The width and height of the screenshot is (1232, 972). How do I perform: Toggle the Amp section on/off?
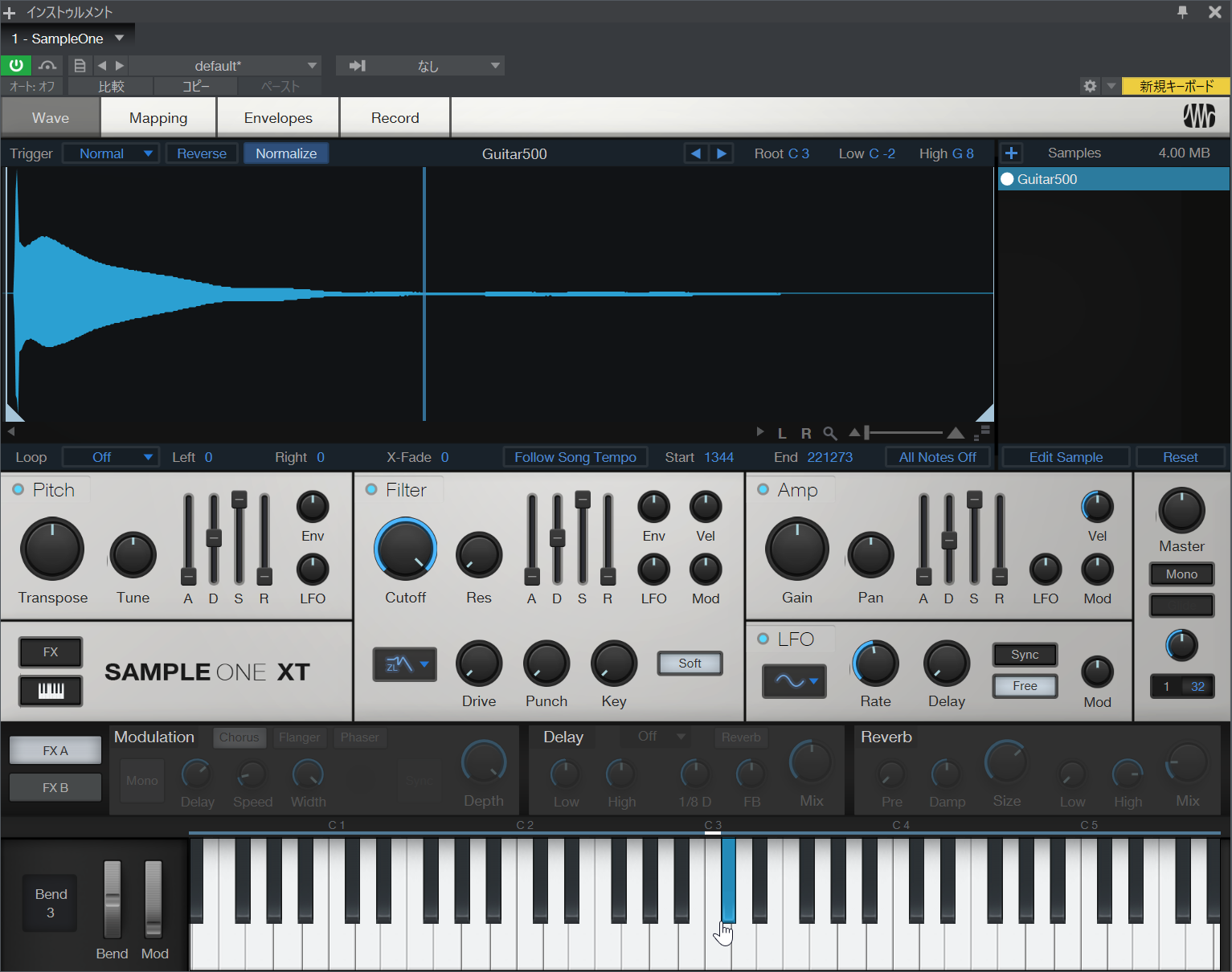[763, 489]
